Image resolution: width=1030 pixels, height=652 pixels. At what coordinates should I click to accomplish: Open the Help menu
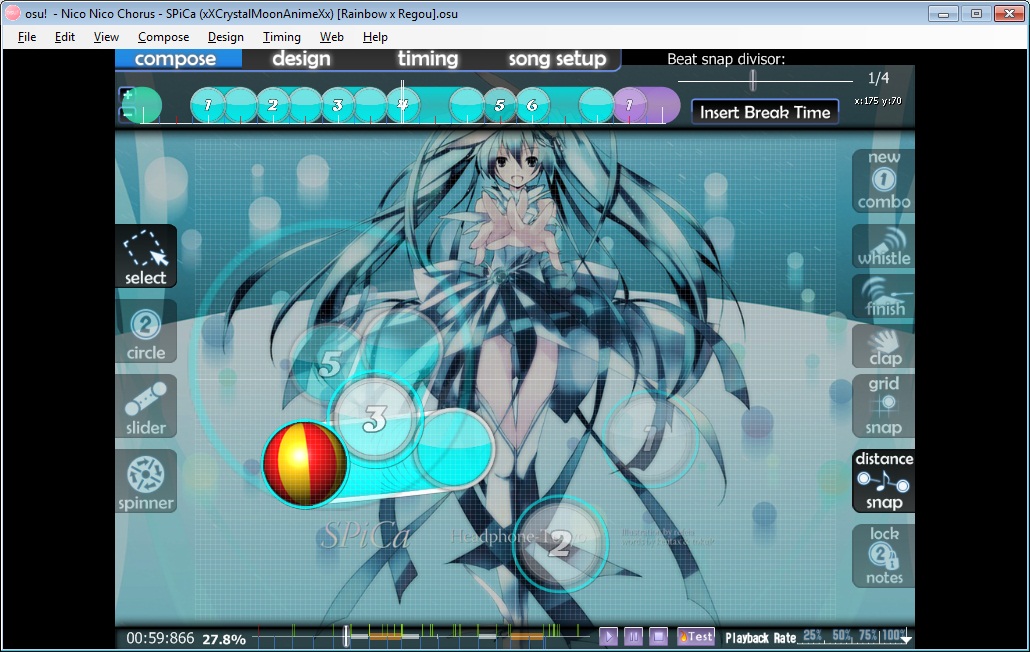[x=375, y=37]
